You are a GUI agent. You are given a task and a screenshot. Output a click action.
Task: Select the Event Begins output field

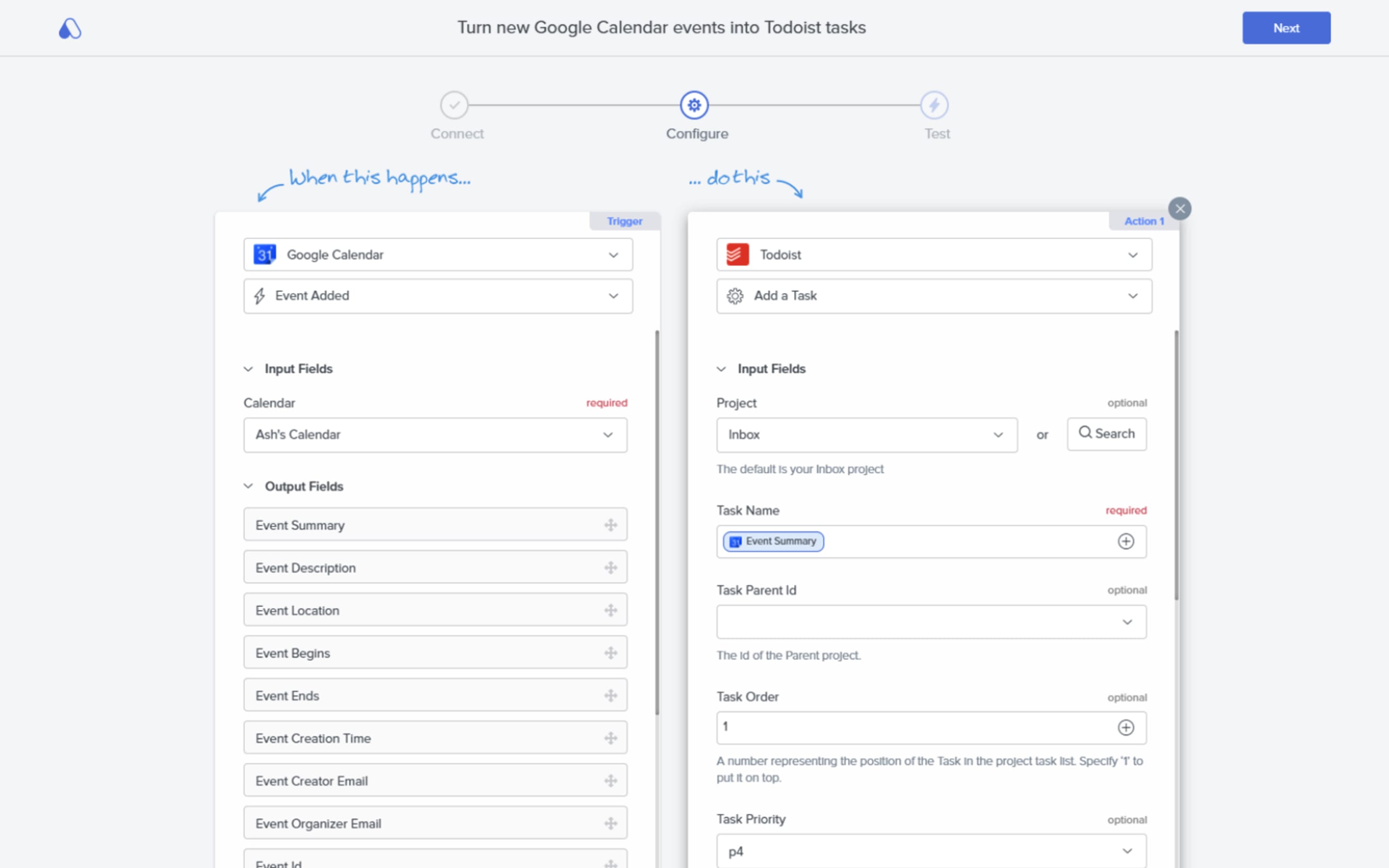tap(435, 652)
